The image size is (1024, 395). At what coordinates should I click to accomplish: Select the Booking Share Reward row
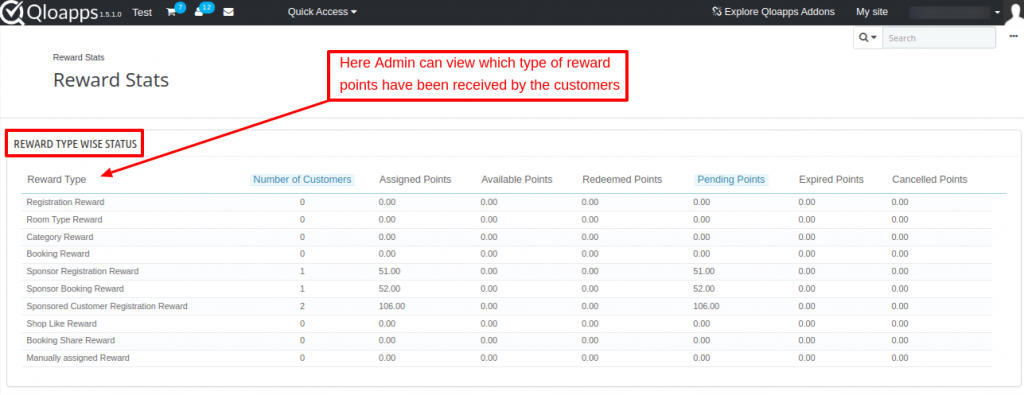(506, 341)
